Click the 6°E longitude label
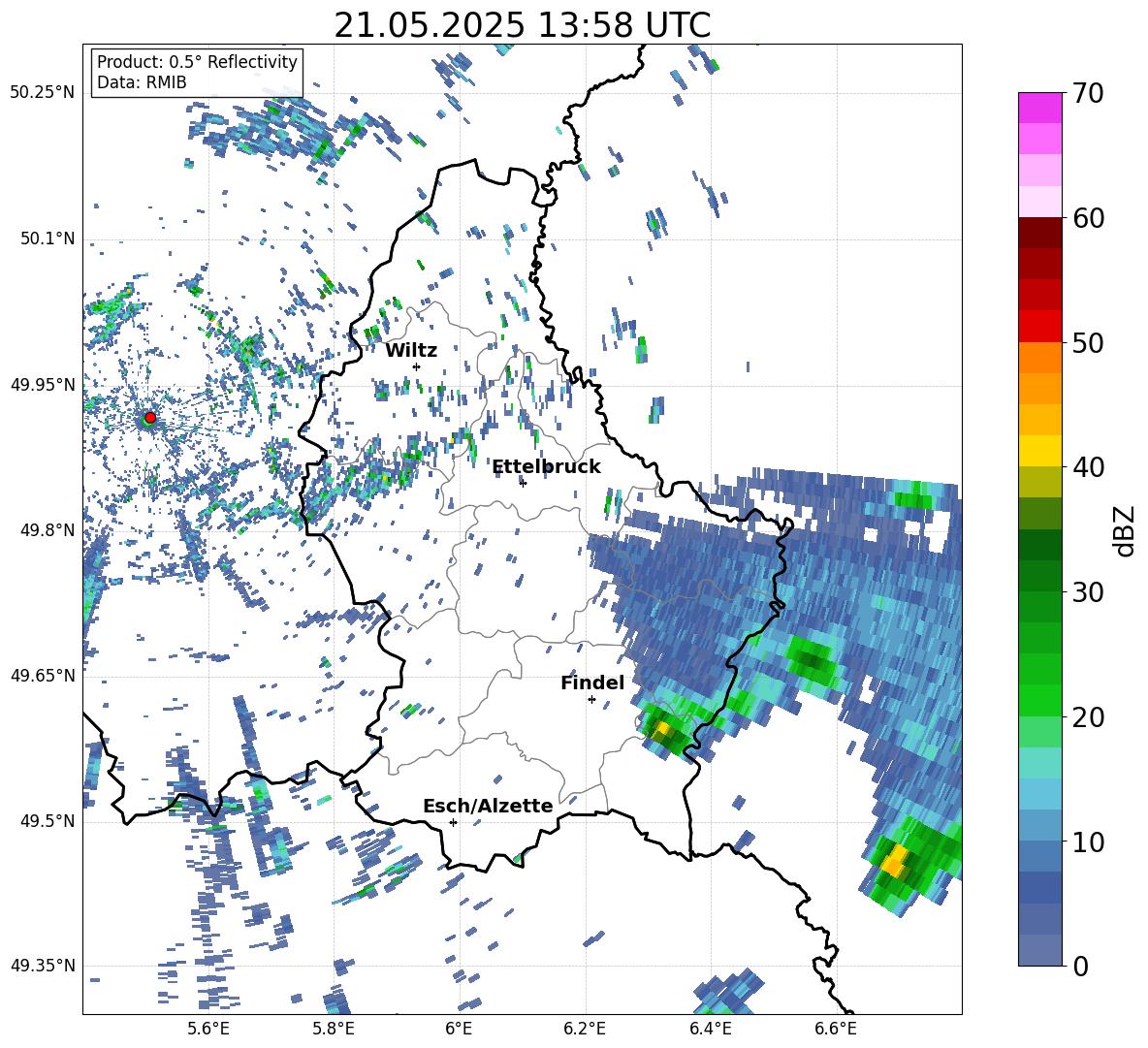1148x1048 pixels. (x=459, y=1029)
